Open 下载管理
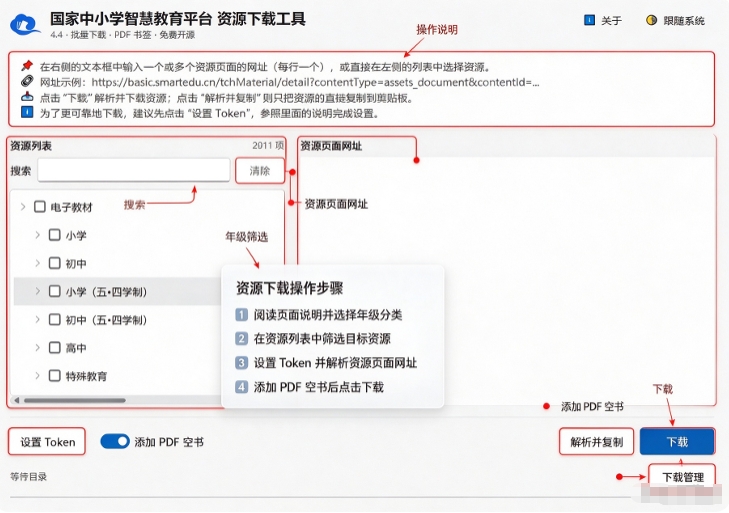The image size is (729, 513). (682, 477)
